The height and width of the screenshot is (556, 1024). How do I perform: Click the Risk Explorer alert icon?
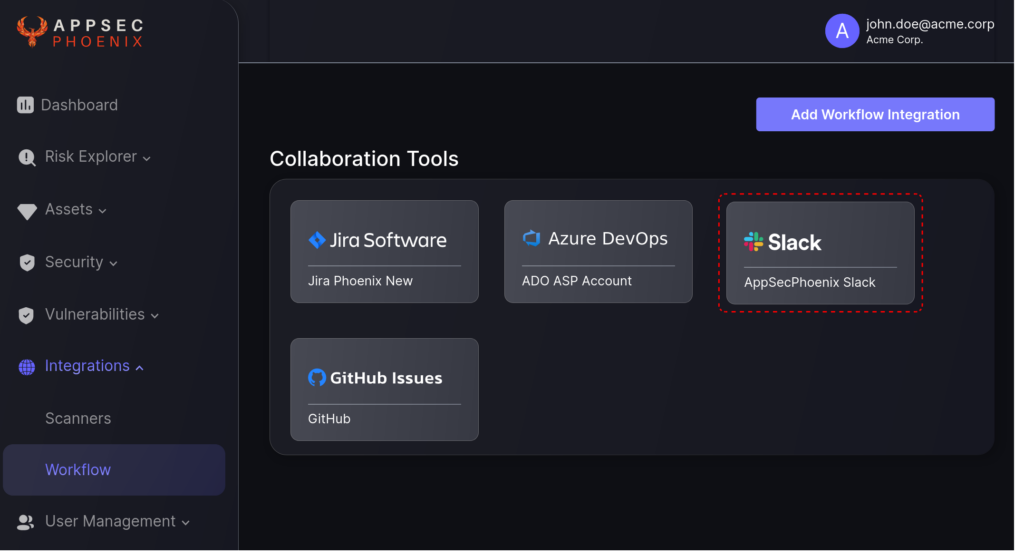pos(27,158)
